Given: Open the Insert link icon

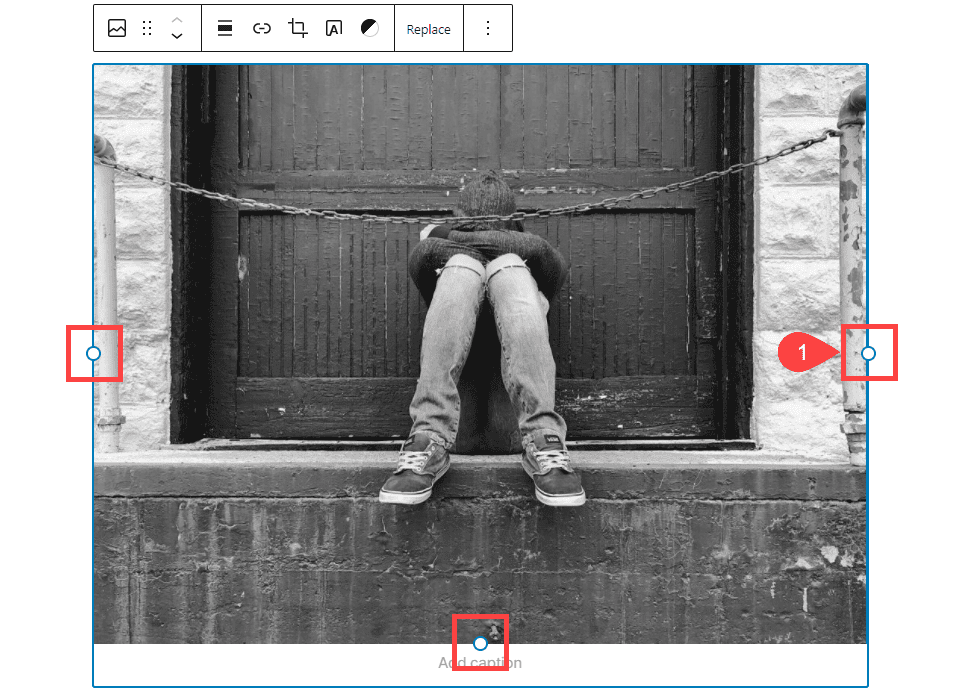Looking at the screenshot, I should tap(261, 28).
